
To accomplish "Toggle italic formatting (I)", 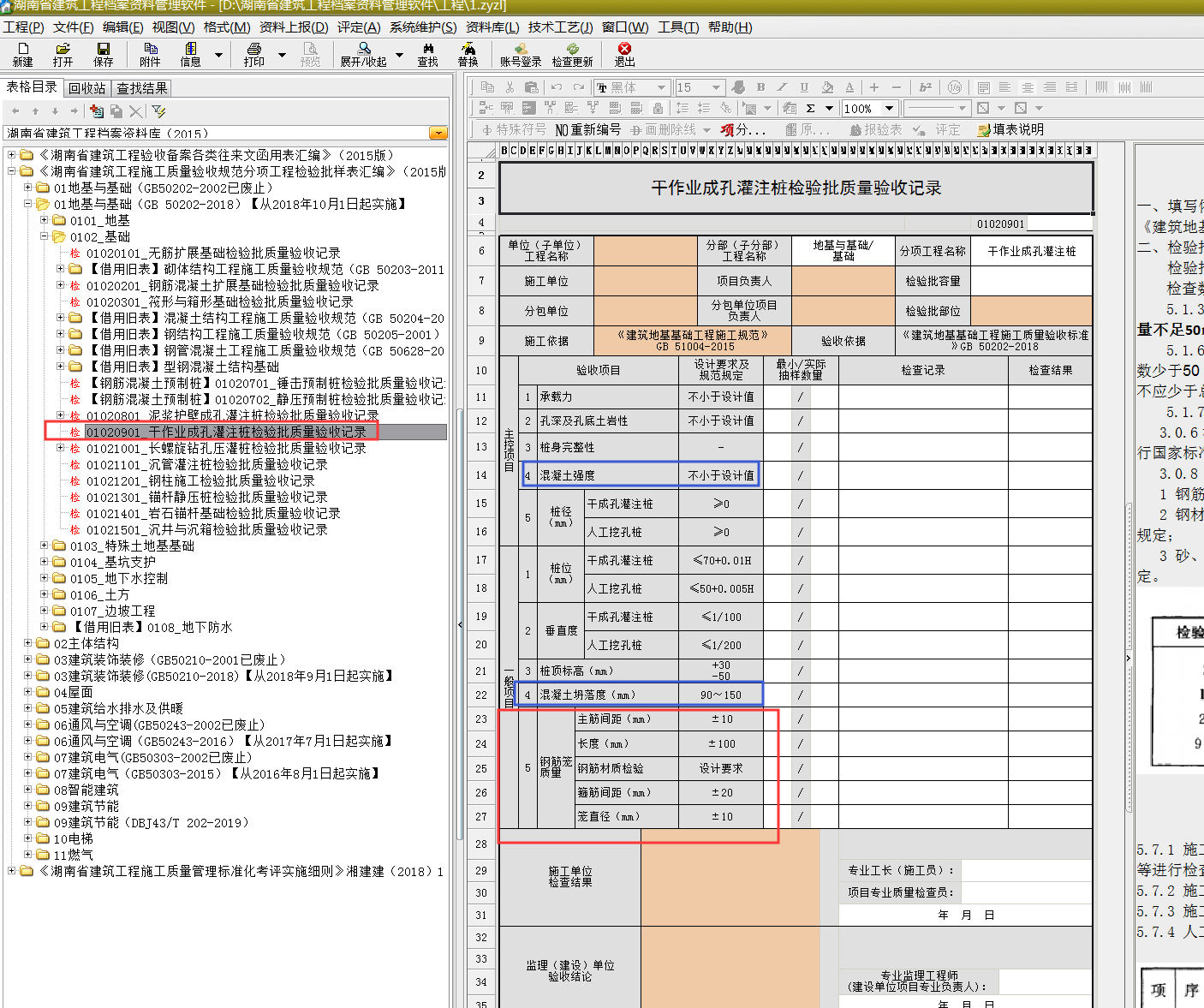I will tap(782, 87).
